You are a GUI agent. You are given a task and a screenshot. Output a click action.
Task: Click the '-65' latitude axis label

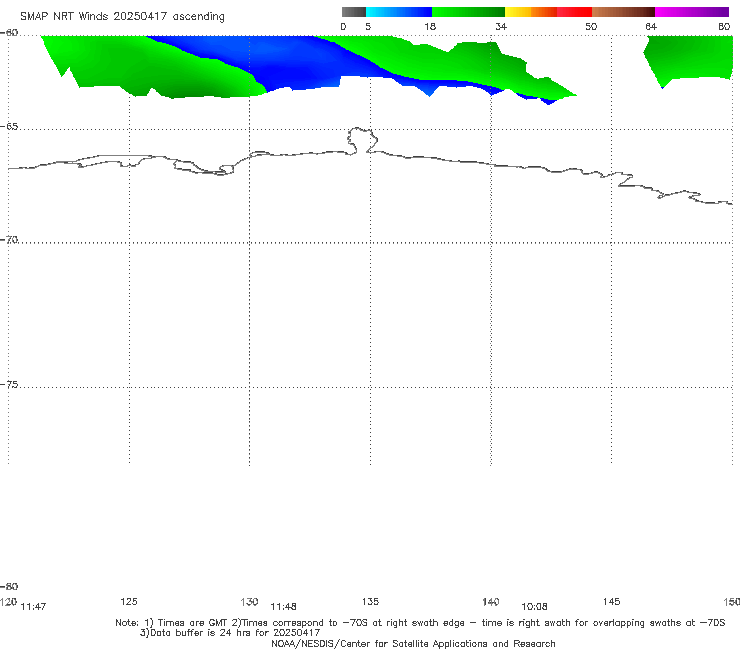9,127
